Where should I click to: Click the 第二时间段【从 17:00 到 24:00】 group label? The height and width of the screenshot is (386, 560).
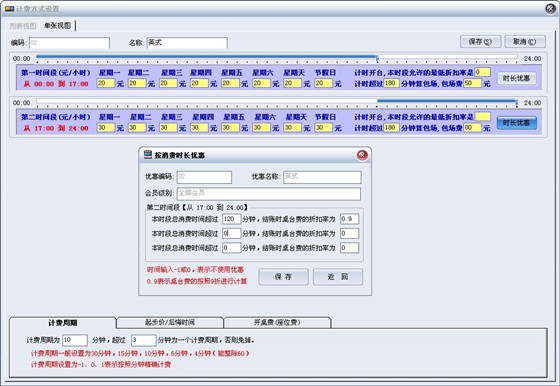(x=197, y=207)
